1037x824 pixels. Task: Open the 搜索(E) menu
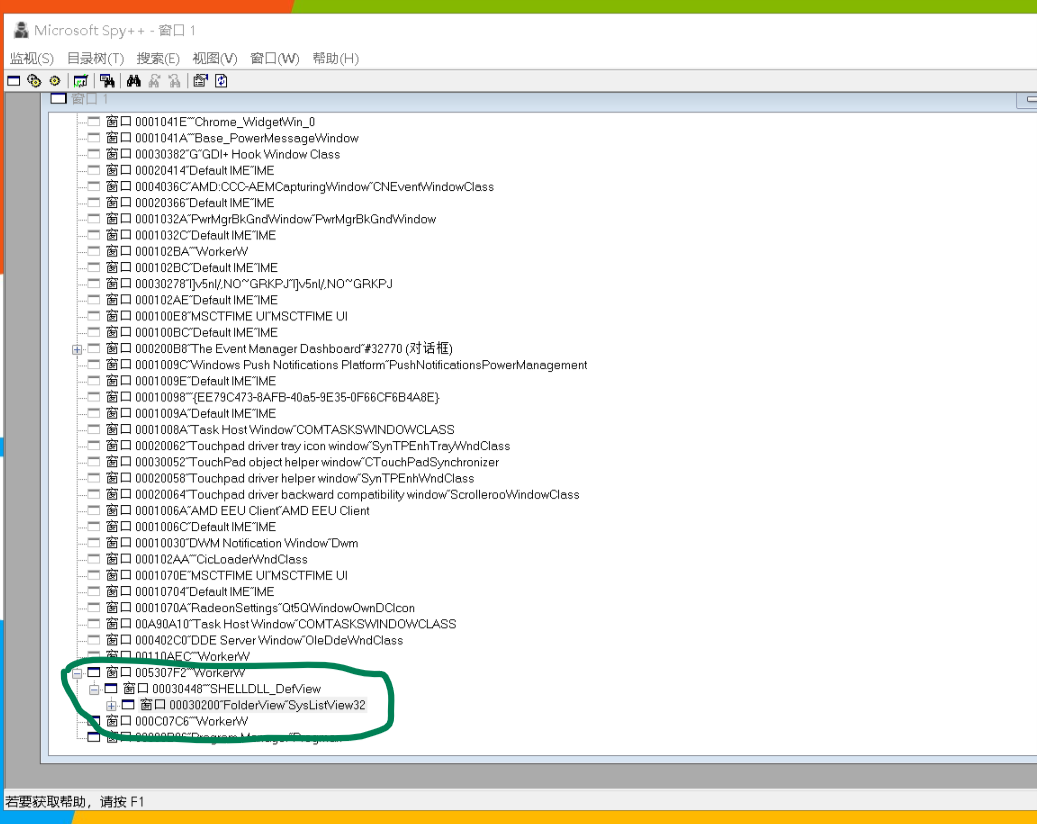pos(158,58)
